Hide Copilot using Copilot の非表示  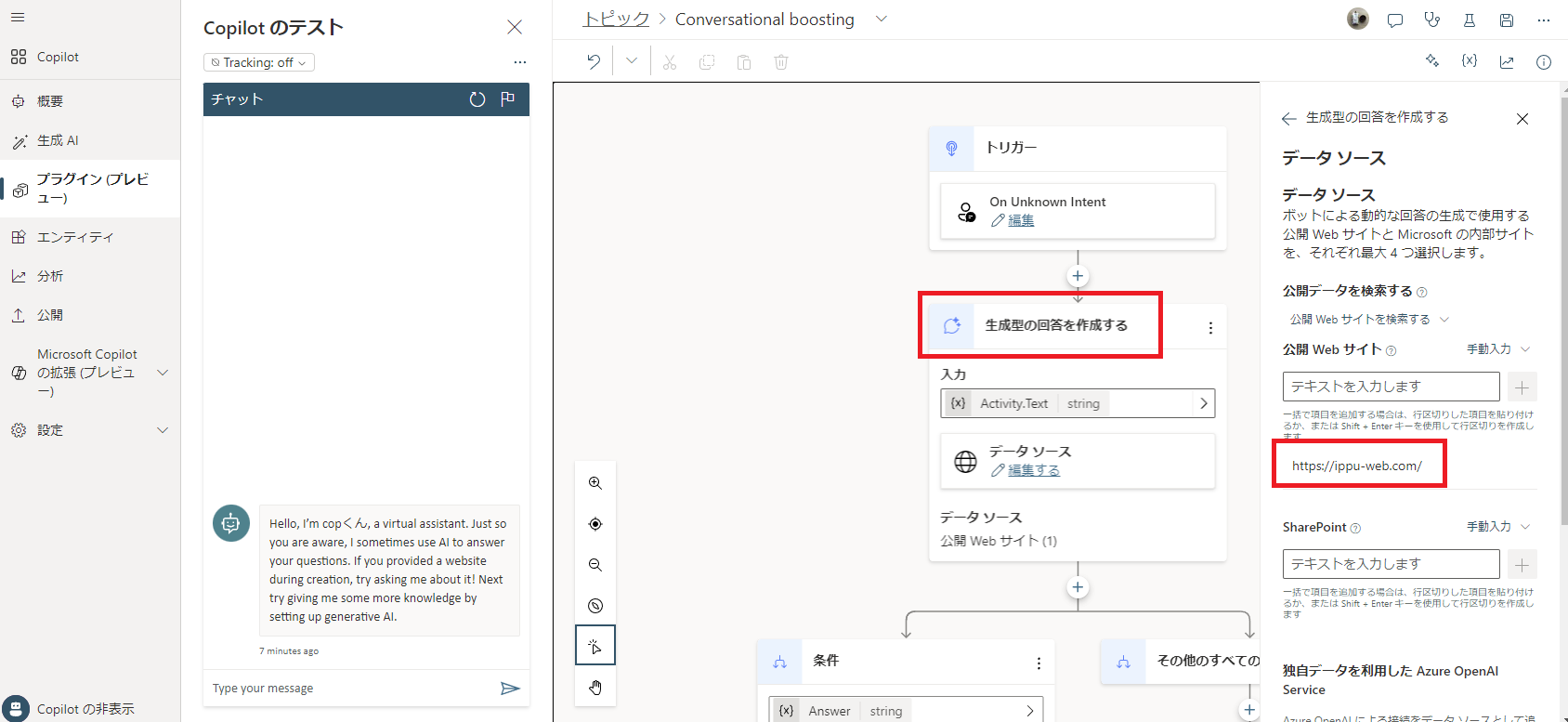[x=85, y=709]
